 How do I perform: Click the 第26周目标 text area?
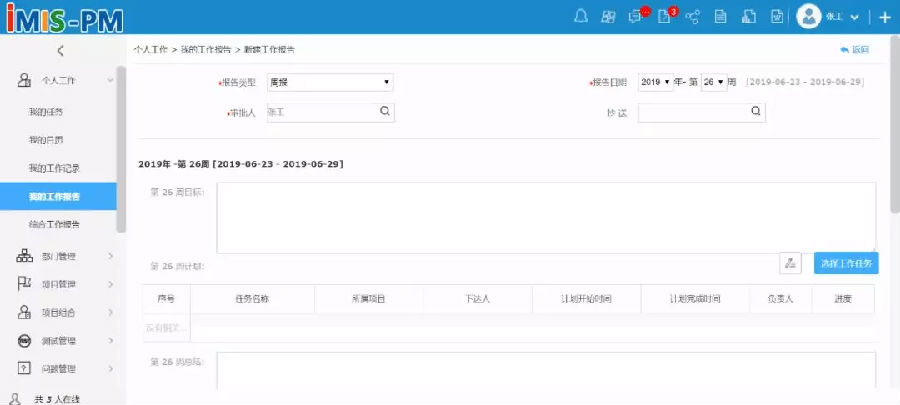[x=546, y=216]
